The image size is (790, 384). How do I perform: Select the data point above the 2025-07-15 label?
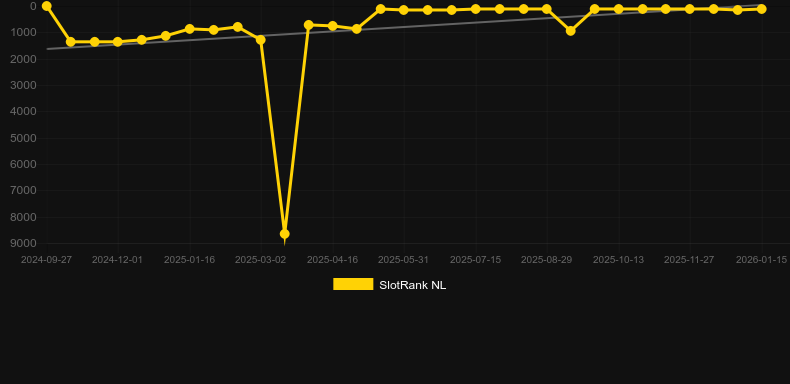pyautogui.click(x=475, y=9)
